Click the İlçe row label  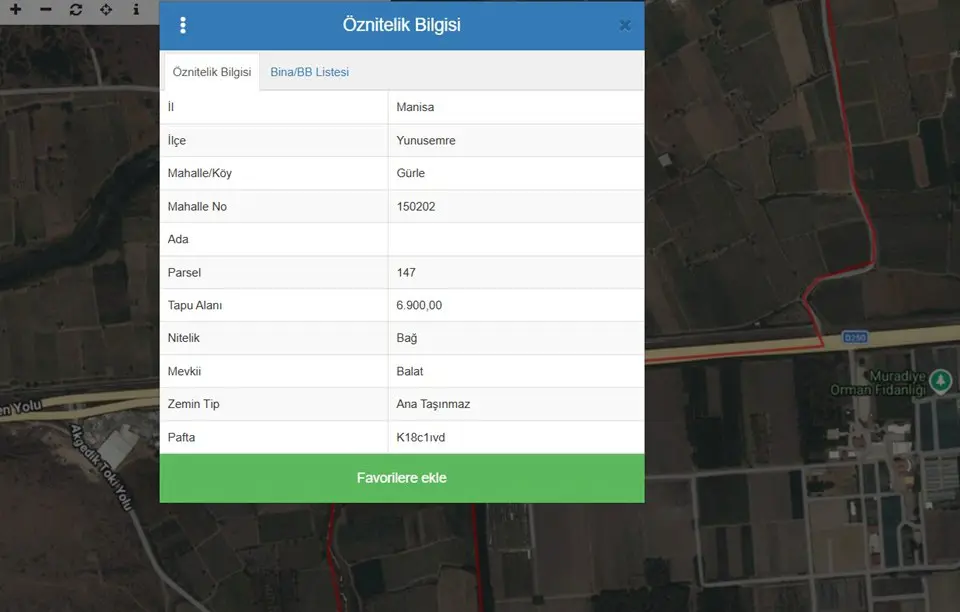pyautogui.click(x=177, y=140)
